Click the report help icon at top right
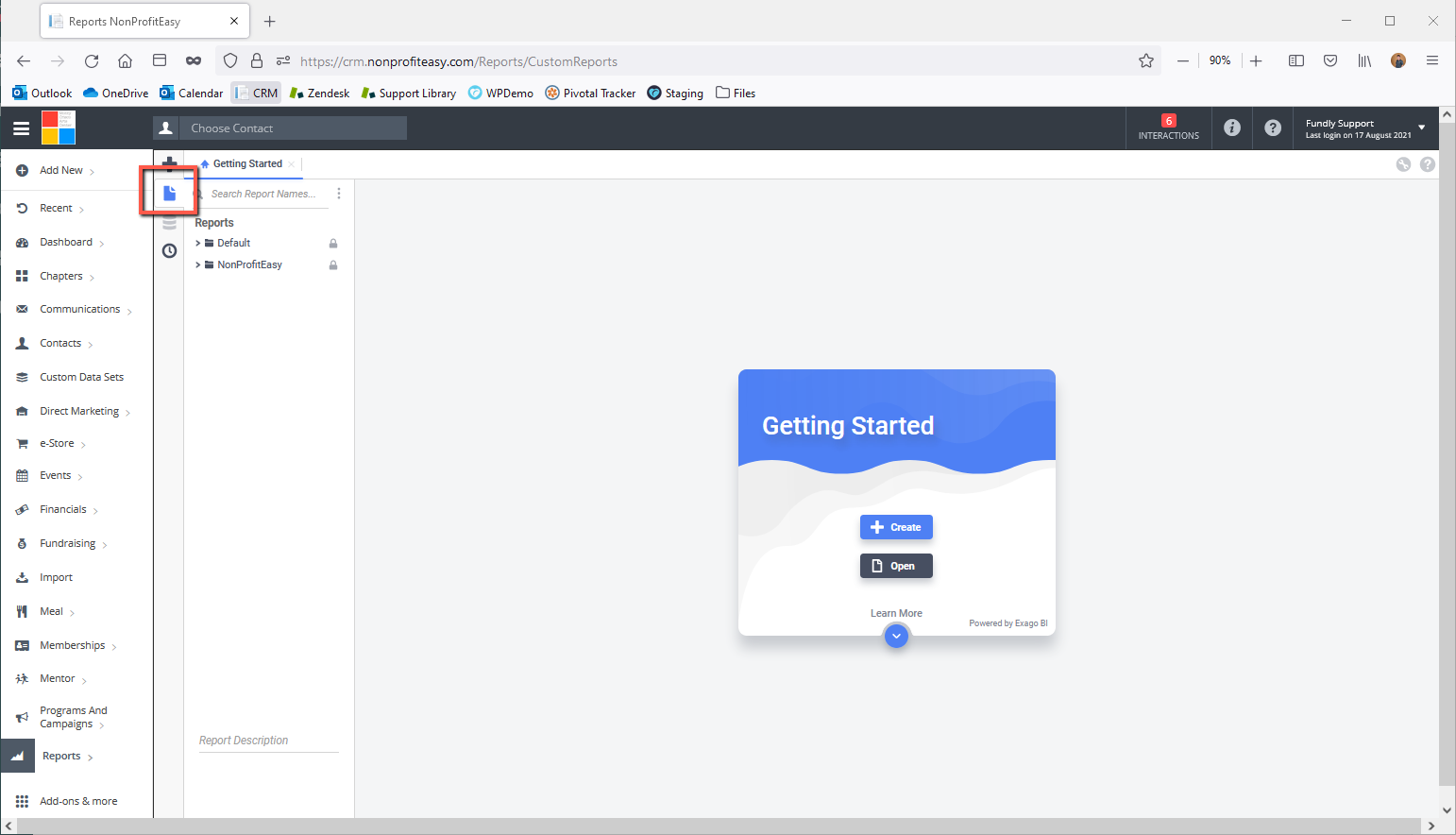 click(1428, 164)
